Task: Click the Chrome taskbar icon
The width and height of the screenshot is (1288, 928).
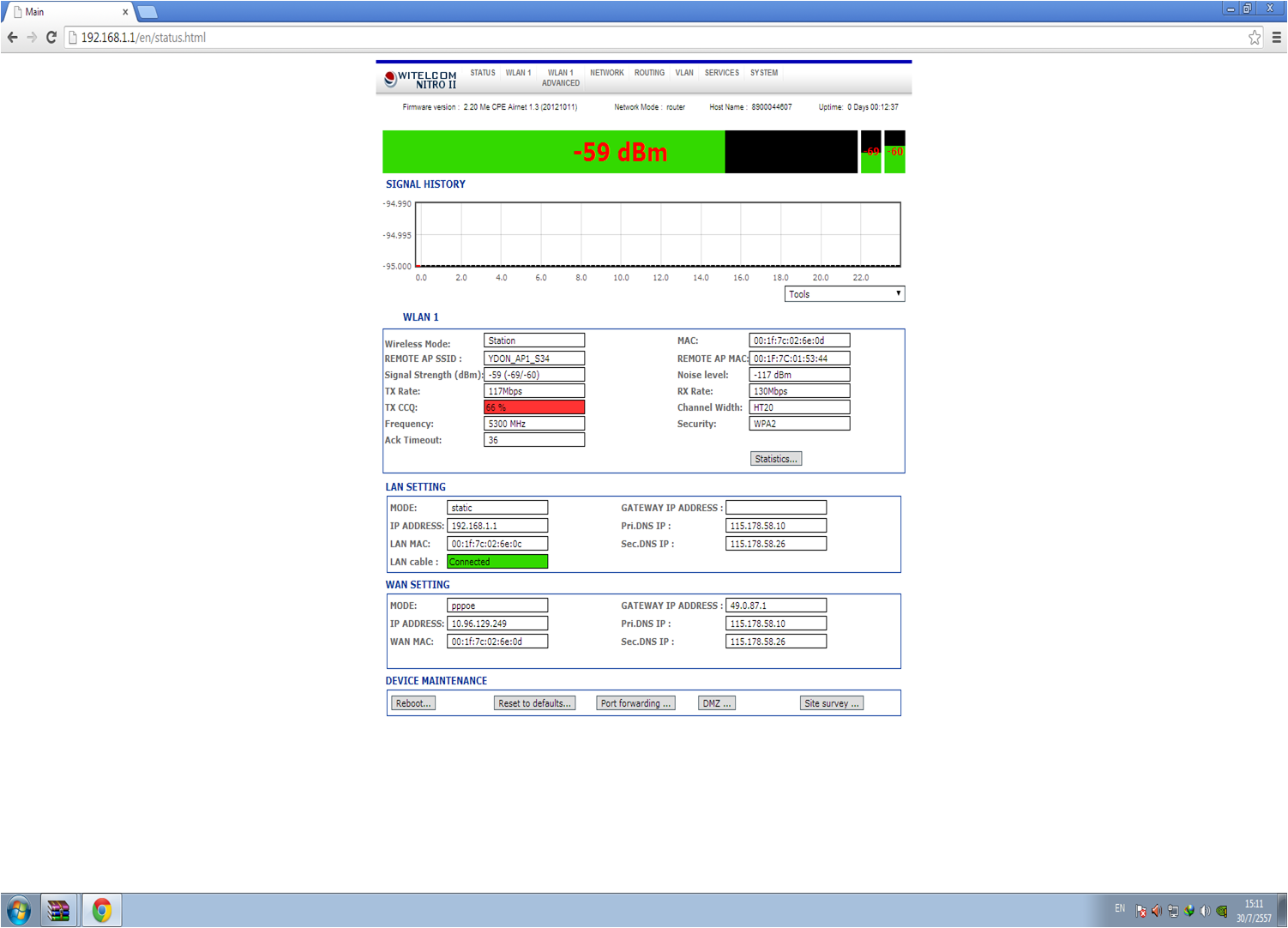Action: pyautogui.click(x=102, y=910)
